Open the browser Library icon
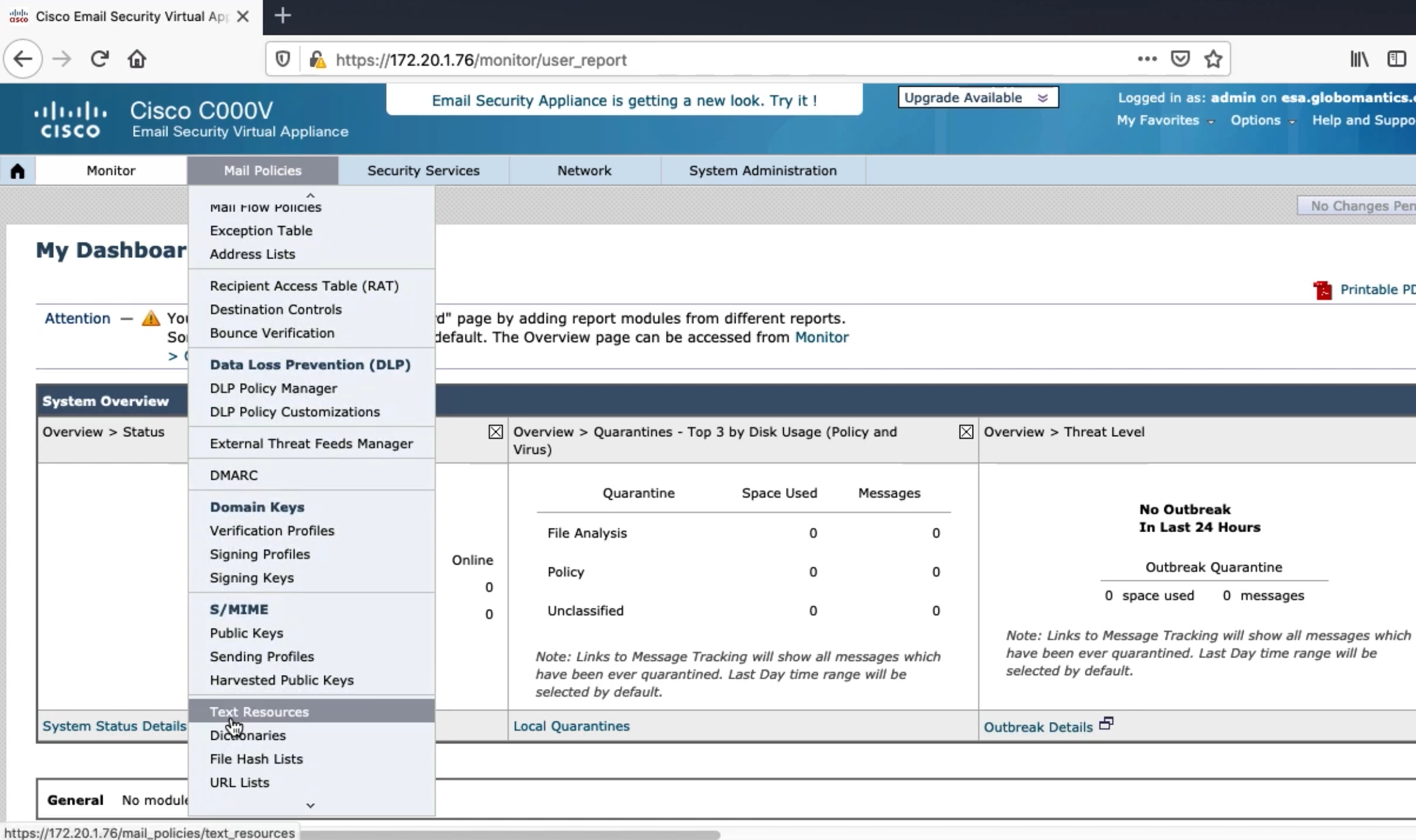The height and width of the screenshot is (840, 1416). pyautogui.click(x=1359, y=59)
